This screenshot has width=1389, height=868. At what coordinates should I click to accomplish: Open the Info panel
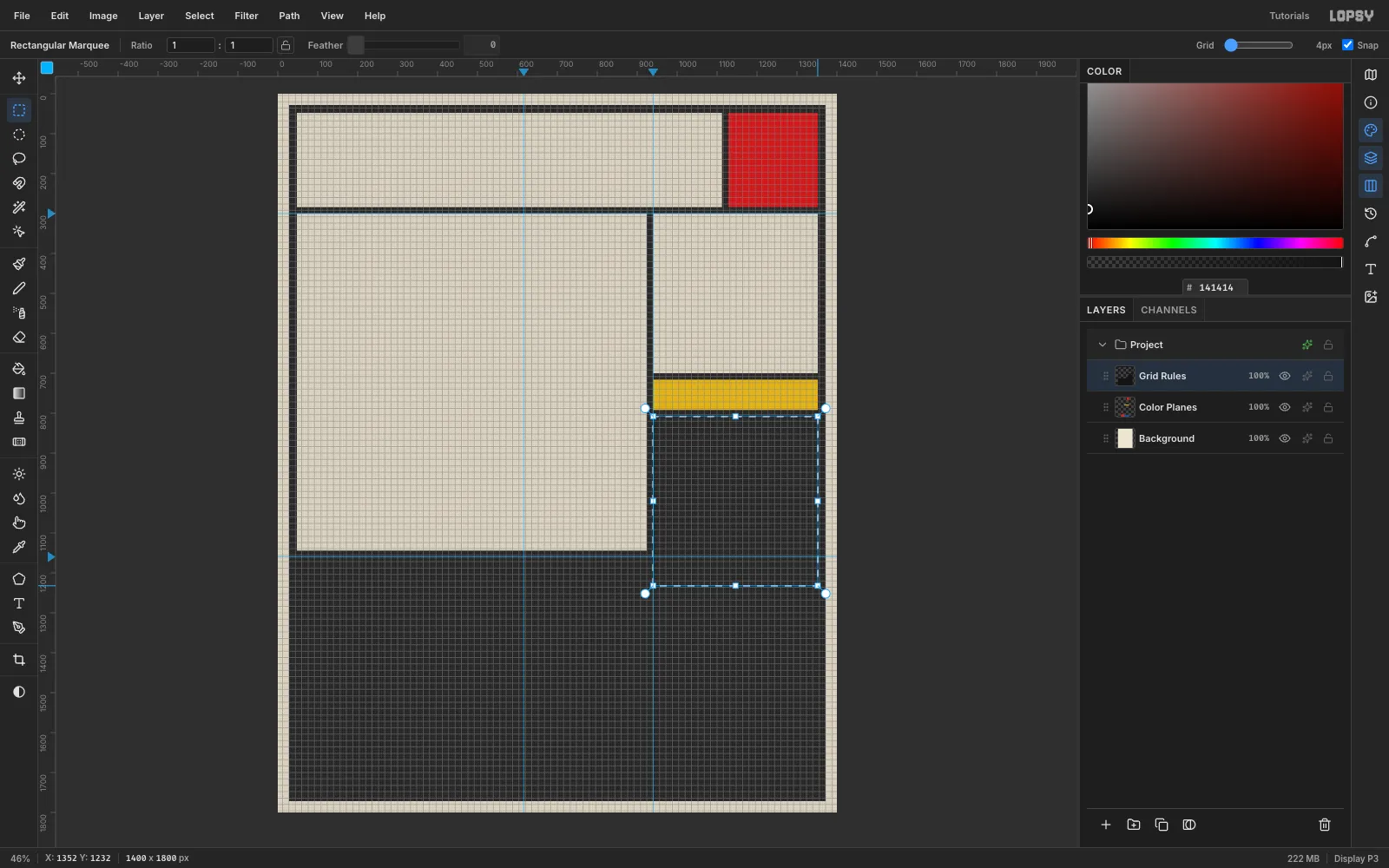(x=1371, y=102)
